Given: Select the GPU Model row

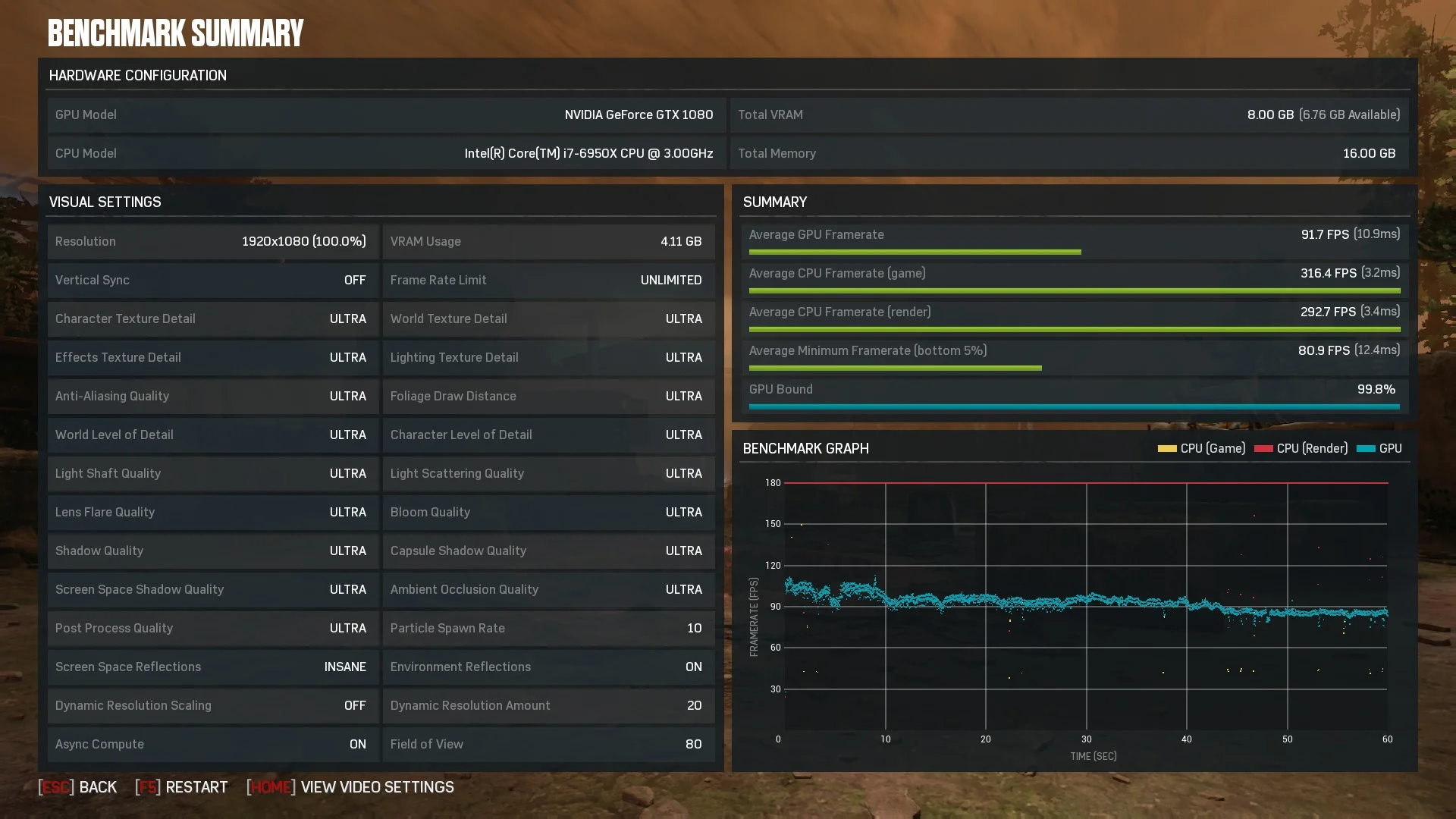Looking at the screenshot, I should tap(386, 115).
